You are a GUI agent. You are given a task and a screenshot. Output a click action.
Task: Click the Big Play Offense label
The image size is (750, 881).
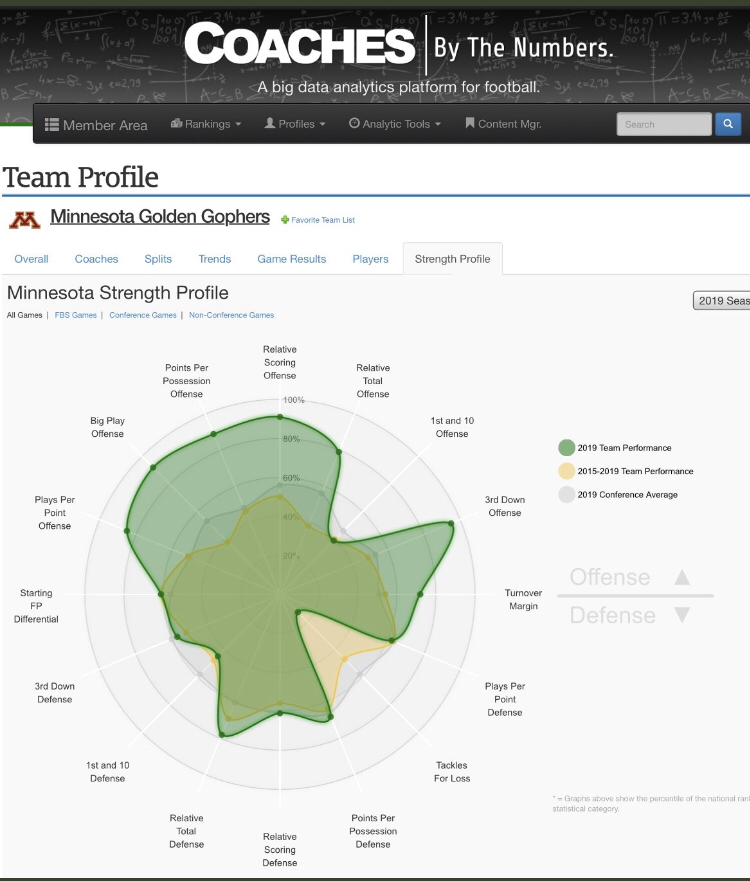107,427
